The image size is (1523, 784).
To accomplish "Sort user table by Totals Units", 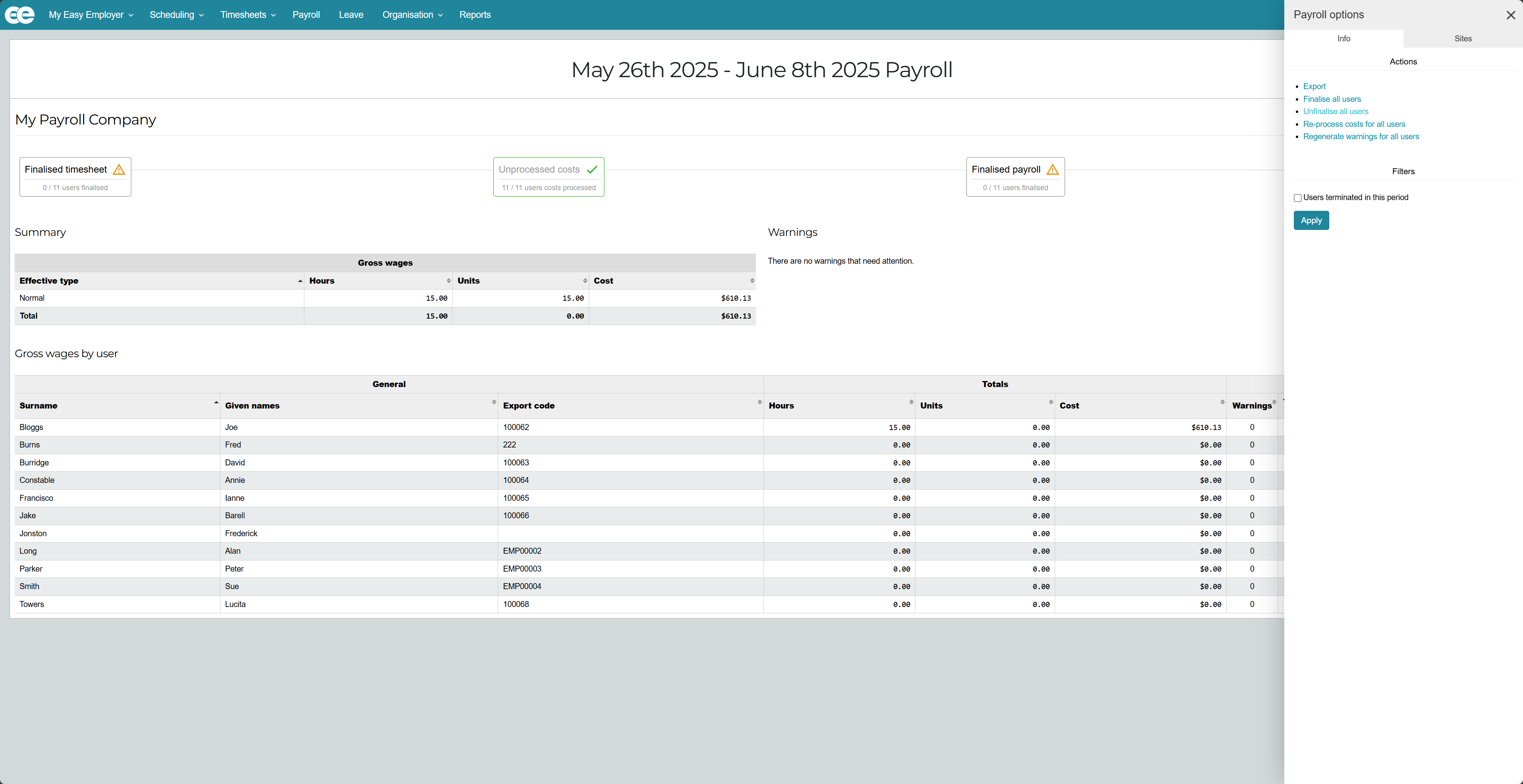I will 1051,403.
